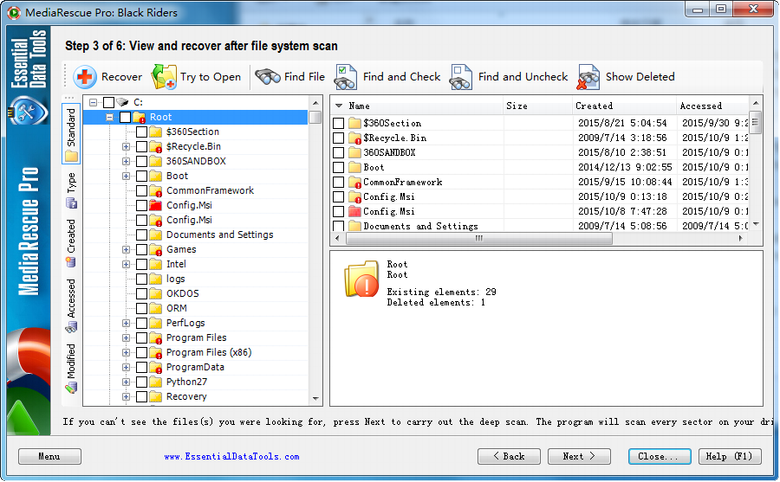The image size is (780, 482).
Task: Select the large Root folder preview icon
Action: 361,279
